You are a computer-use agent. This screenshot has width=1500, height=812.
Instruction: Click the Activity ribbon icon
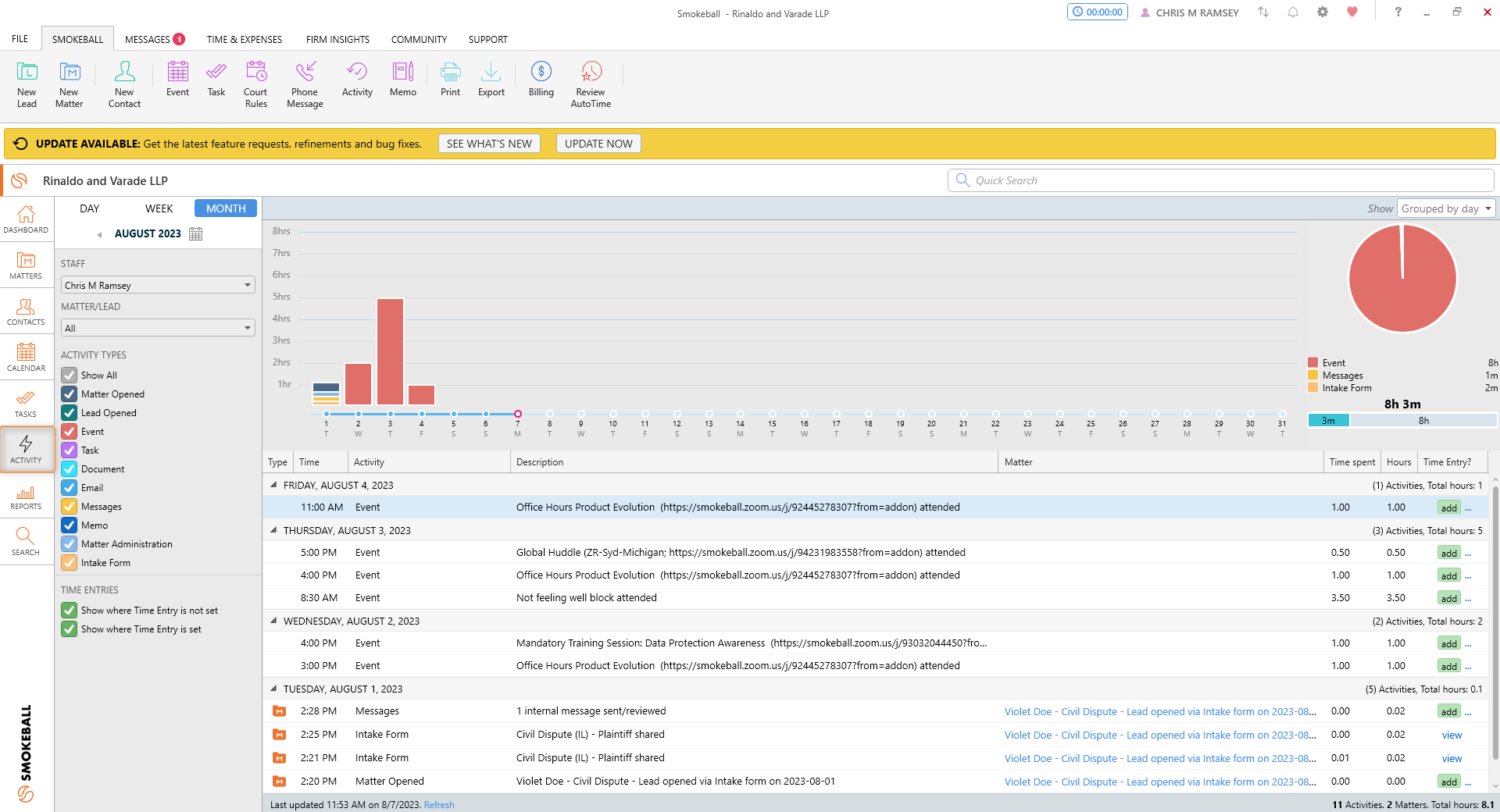click(x=357, y=79)
